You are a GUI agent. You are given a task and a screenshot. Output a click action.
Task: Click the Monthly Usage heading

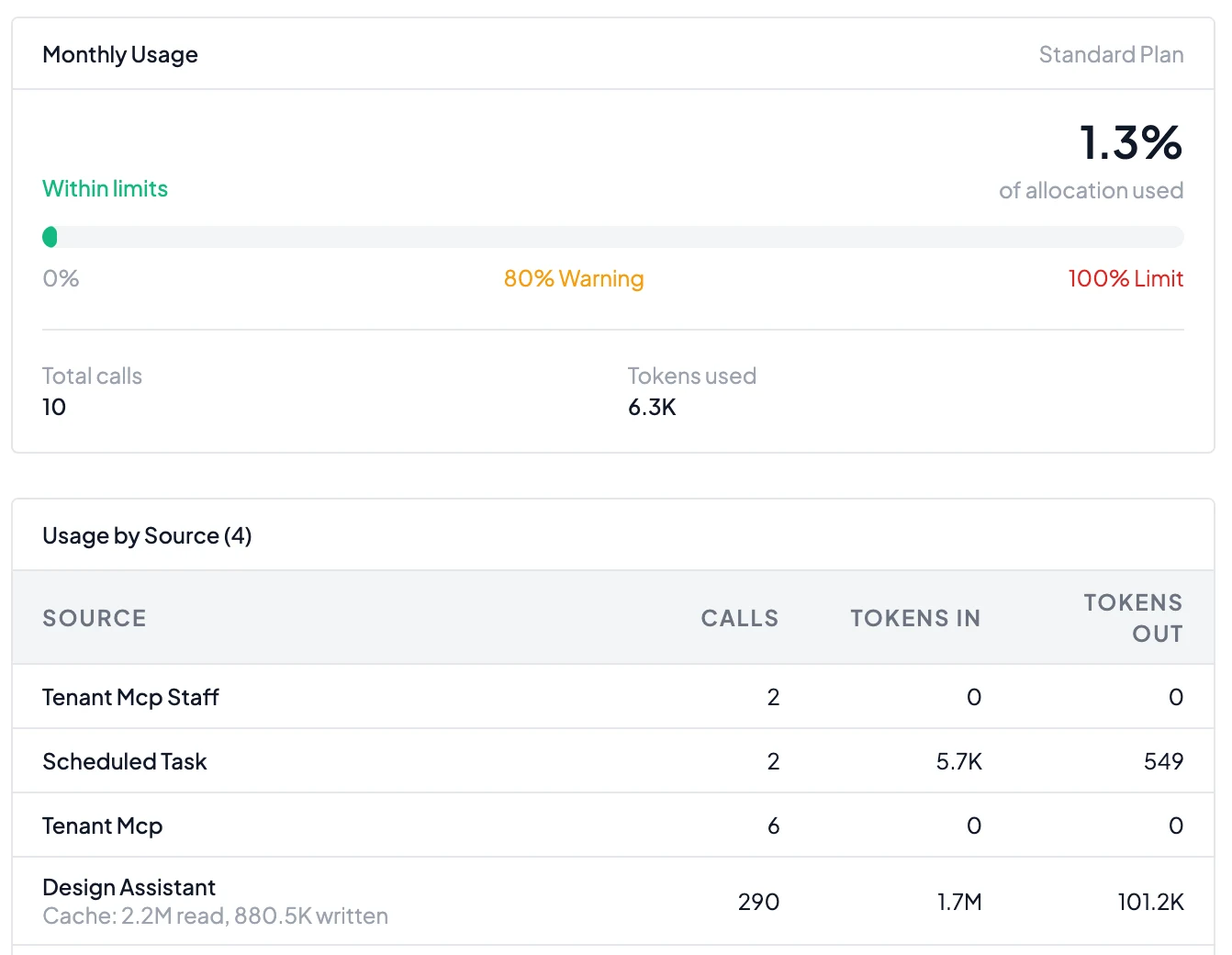(120, 55)
